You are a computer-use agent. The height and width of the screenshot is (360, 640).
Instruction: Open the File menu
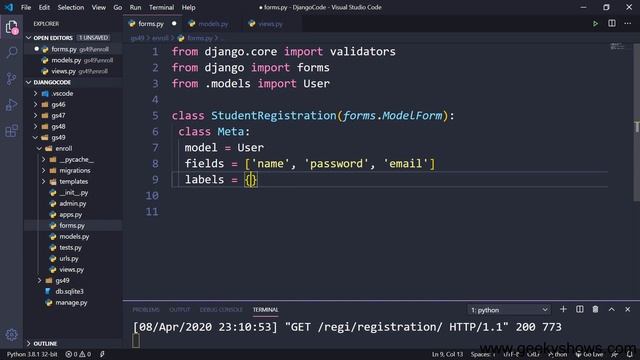(x=26, y=7)
